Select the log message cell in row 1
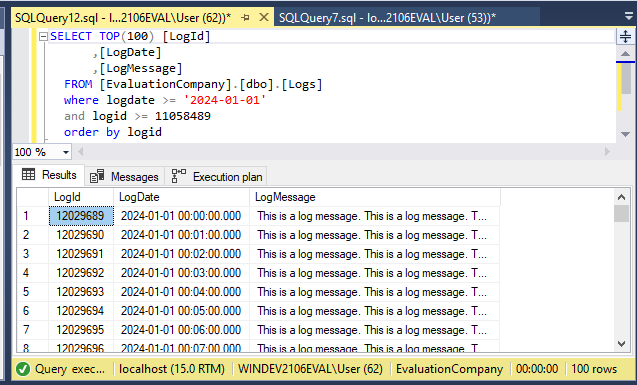The image size is (637, 385). click(375, 216)
